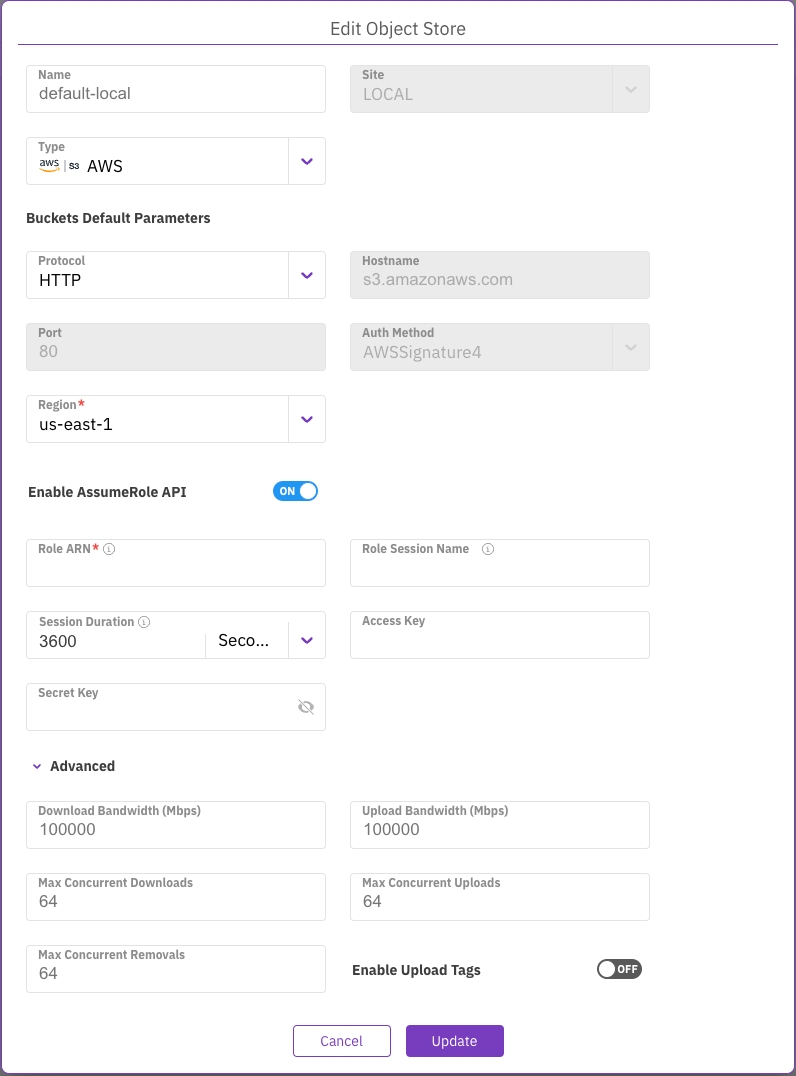Click the AWS S3 logo in Type
The width and height of the screenshot is (796, 1076).
[59, 166]
